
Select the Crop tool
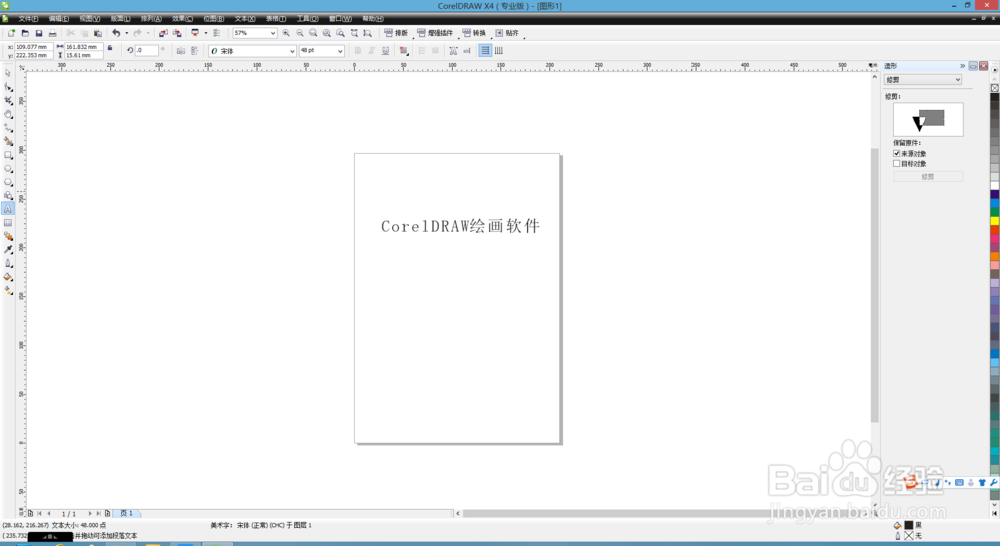click(x=8, y=101)
